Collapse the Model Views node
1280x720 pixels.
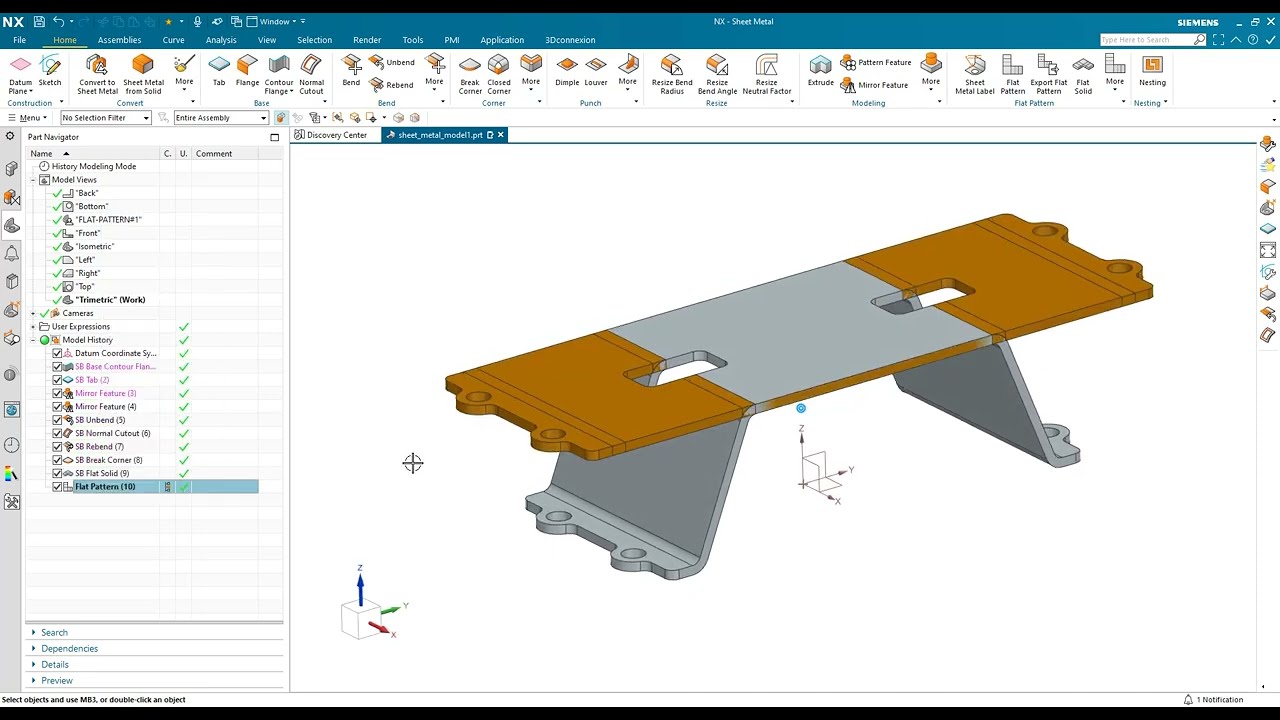[33, 180]
